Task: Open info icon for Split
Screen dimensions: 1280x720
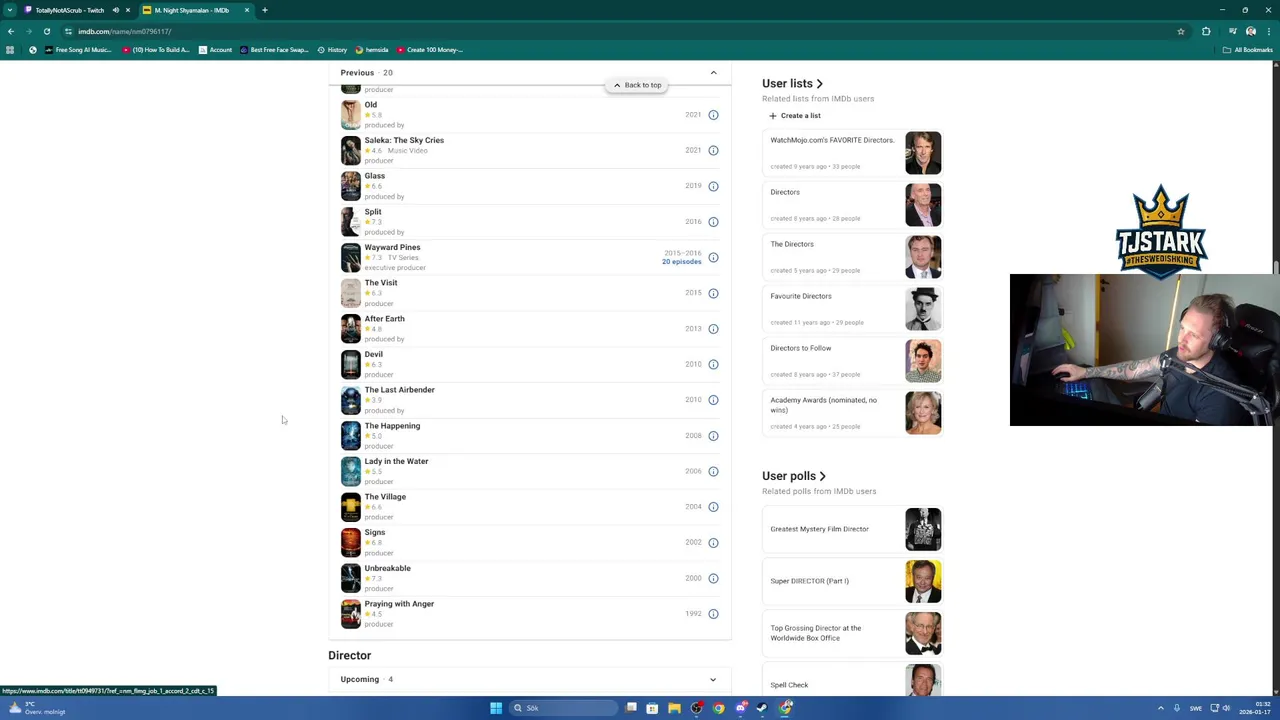Action: [713, 222]
